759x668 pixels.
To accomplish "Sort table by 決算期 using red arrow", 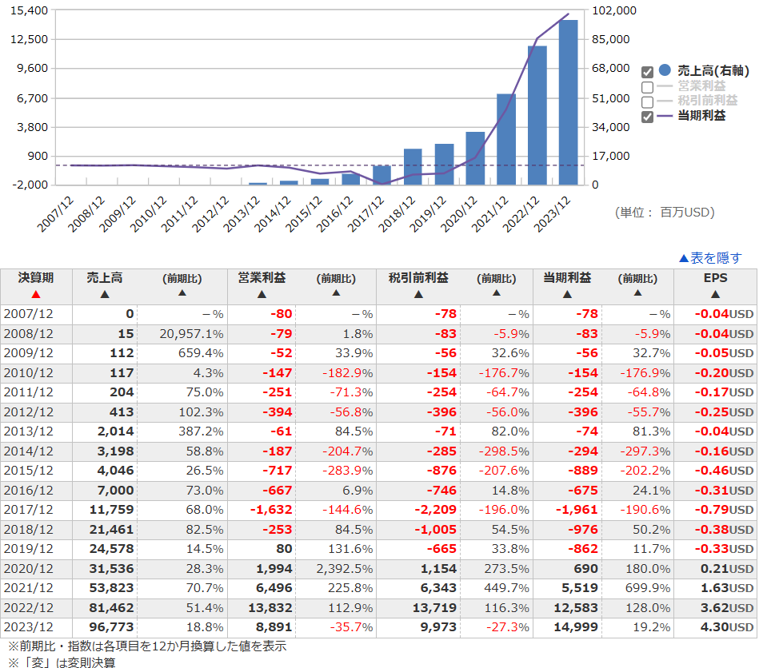I will [x=36, y=294].
